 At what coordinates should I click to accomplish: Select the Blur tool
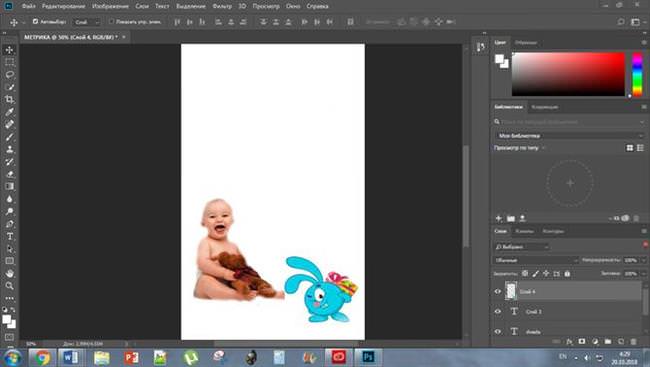pyautogui.click(x=10, y=199)
